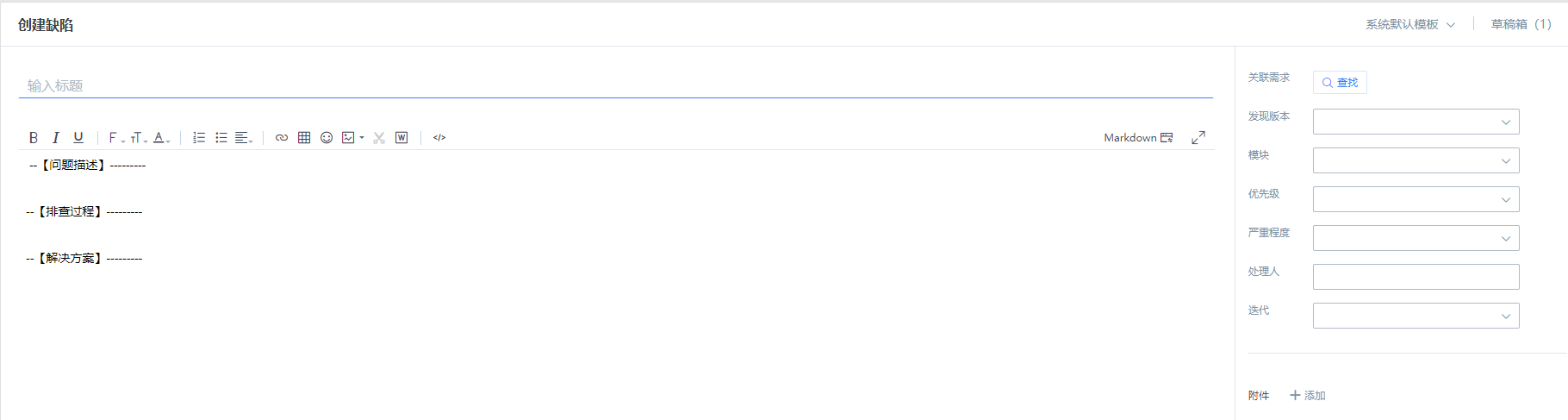
Task: Open the 系统默认模板 template menu
Action: click(x=1409, y=24)
